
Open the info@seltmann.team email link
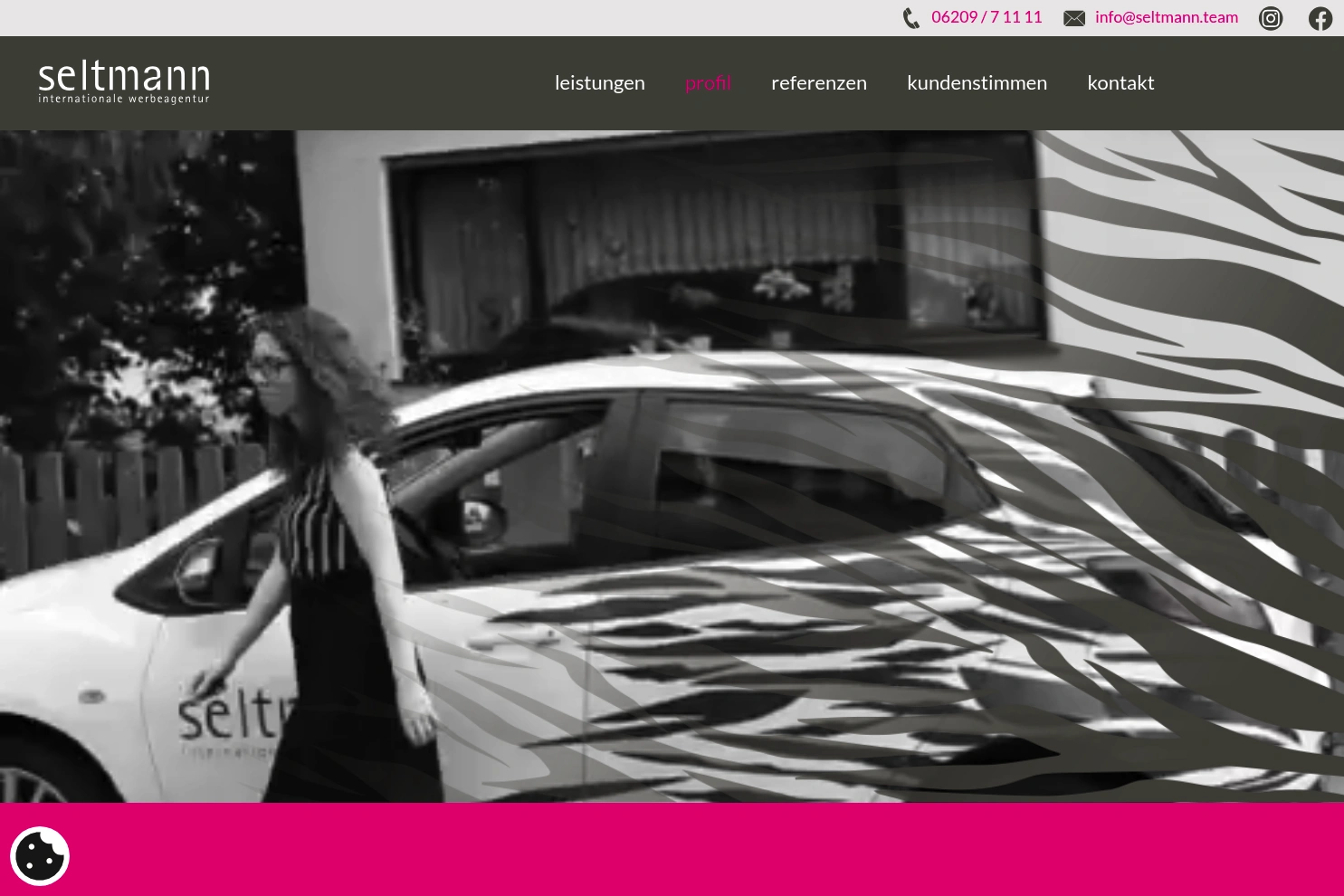pyautogui.click(x=1166, y=17)
